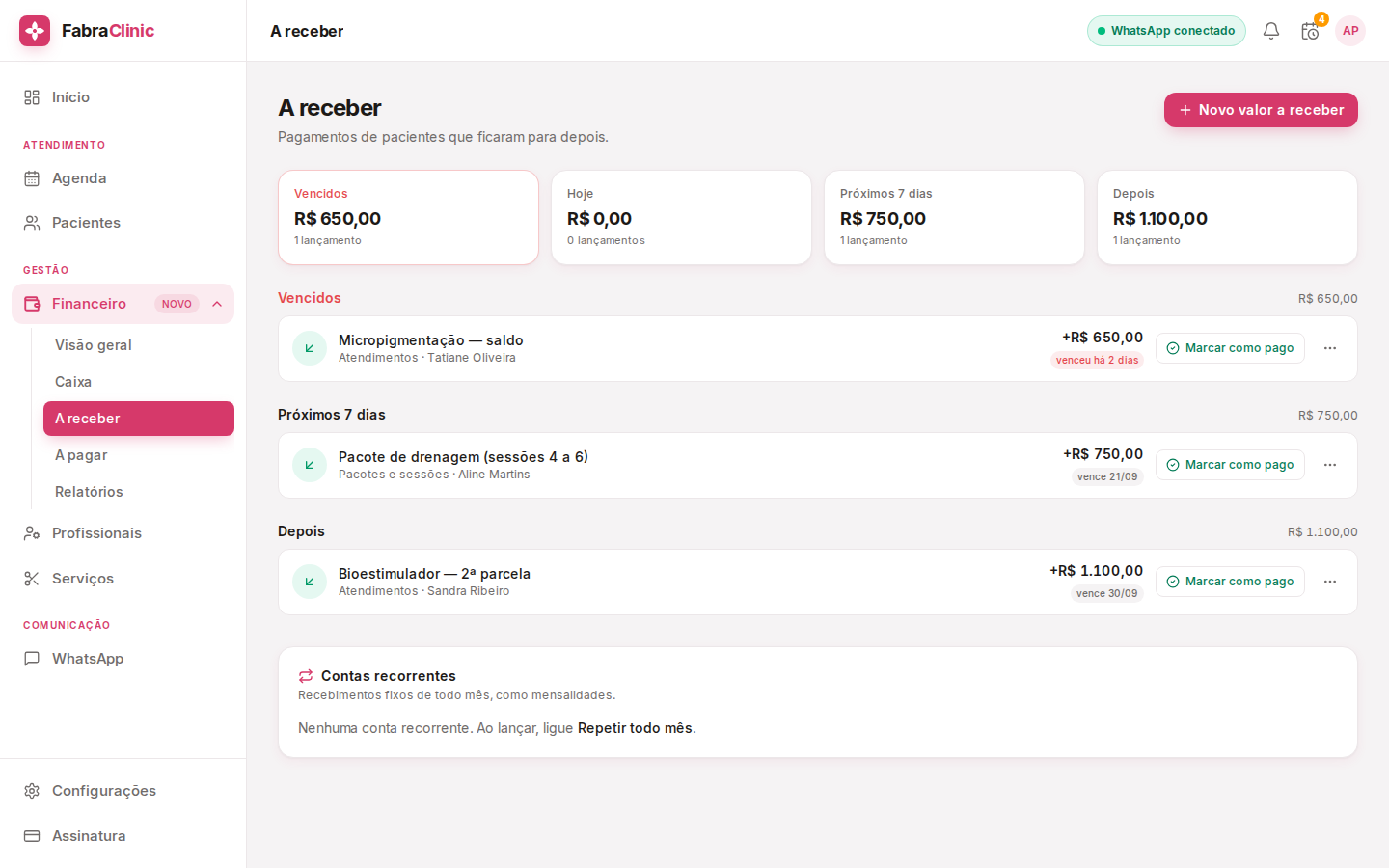Mark Bioestimulador 2ª parcela as paid
1389x868 pixels.
click(x=1230, y=582)
